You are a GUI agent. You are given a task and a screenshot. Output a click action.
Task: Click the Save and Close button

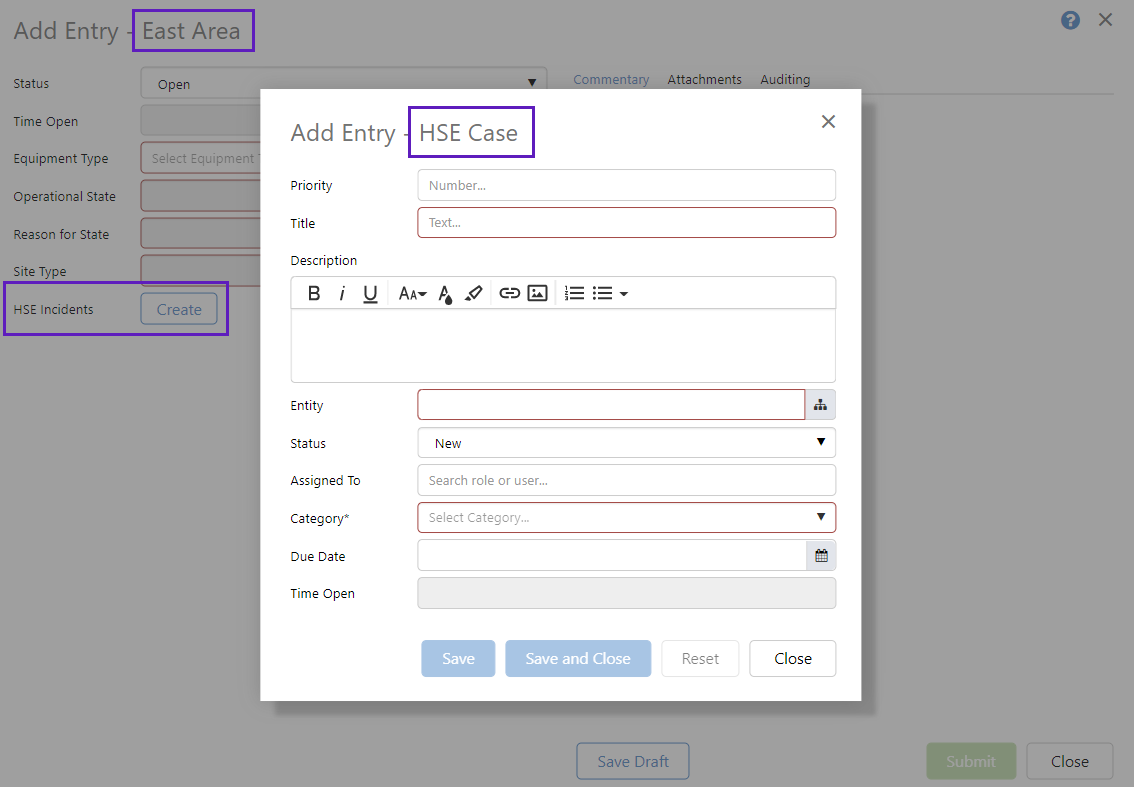point(578,658)
